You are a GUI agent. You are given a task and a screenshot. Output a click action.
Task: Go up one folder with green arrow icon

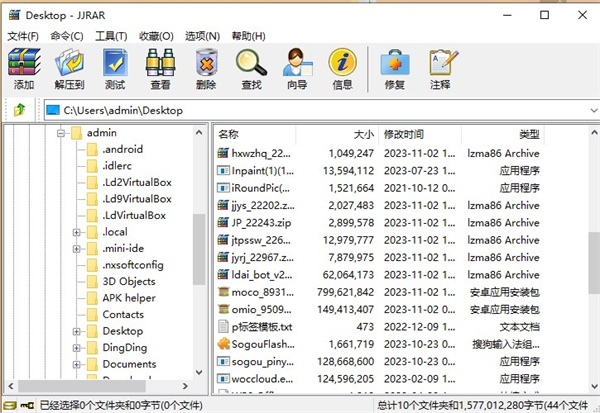tap(20, 110)
